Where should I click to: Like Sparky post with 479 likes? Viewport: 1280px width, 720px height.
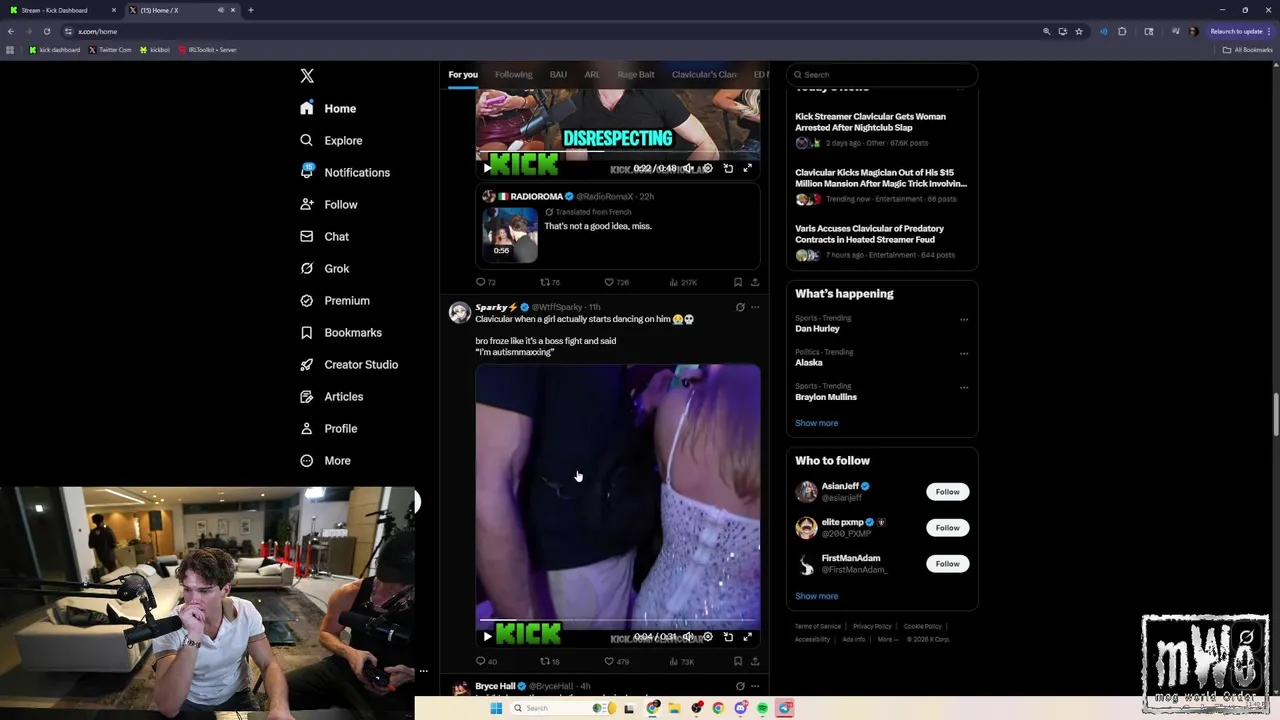(616, 661)
